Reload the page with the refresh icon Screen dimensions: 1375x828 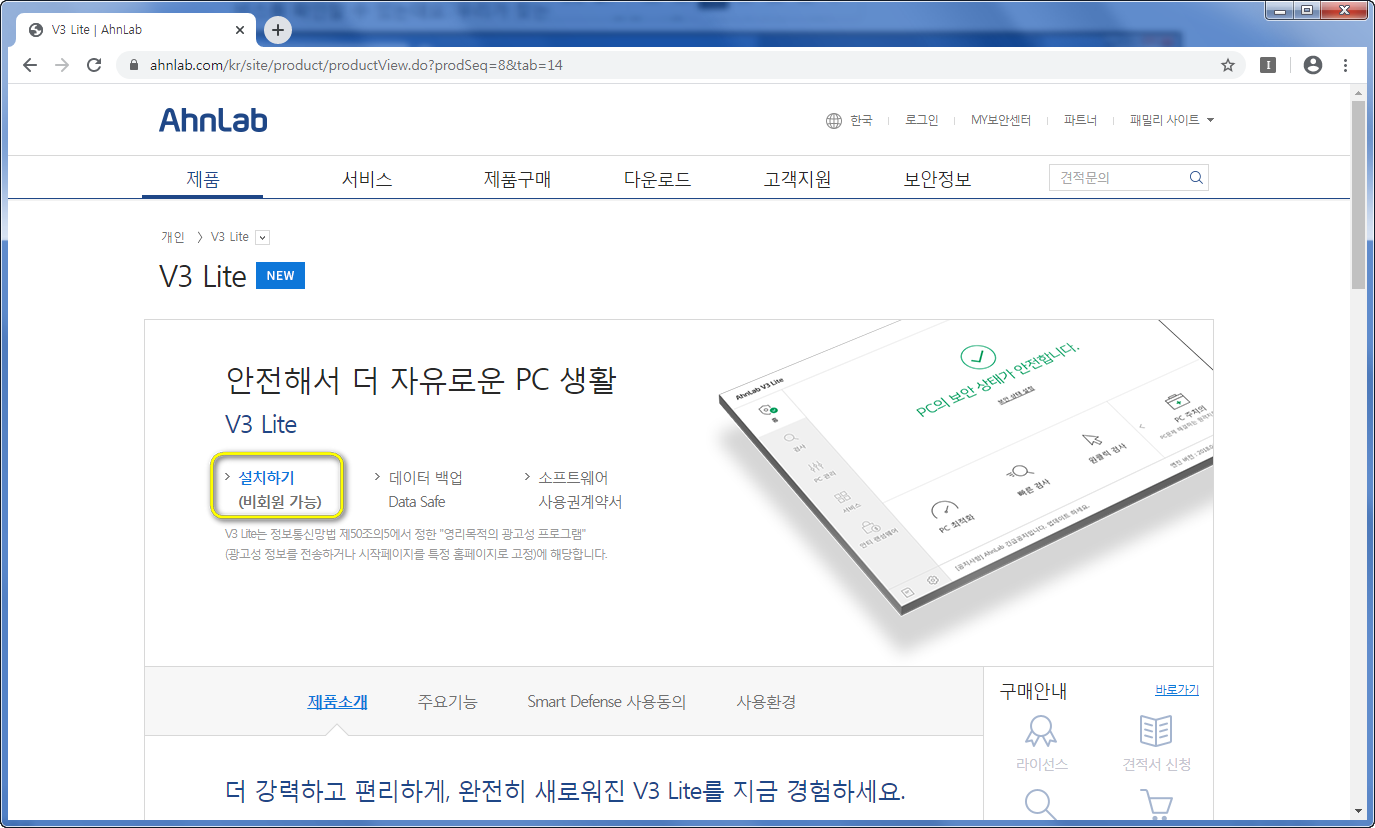(94, 65)
